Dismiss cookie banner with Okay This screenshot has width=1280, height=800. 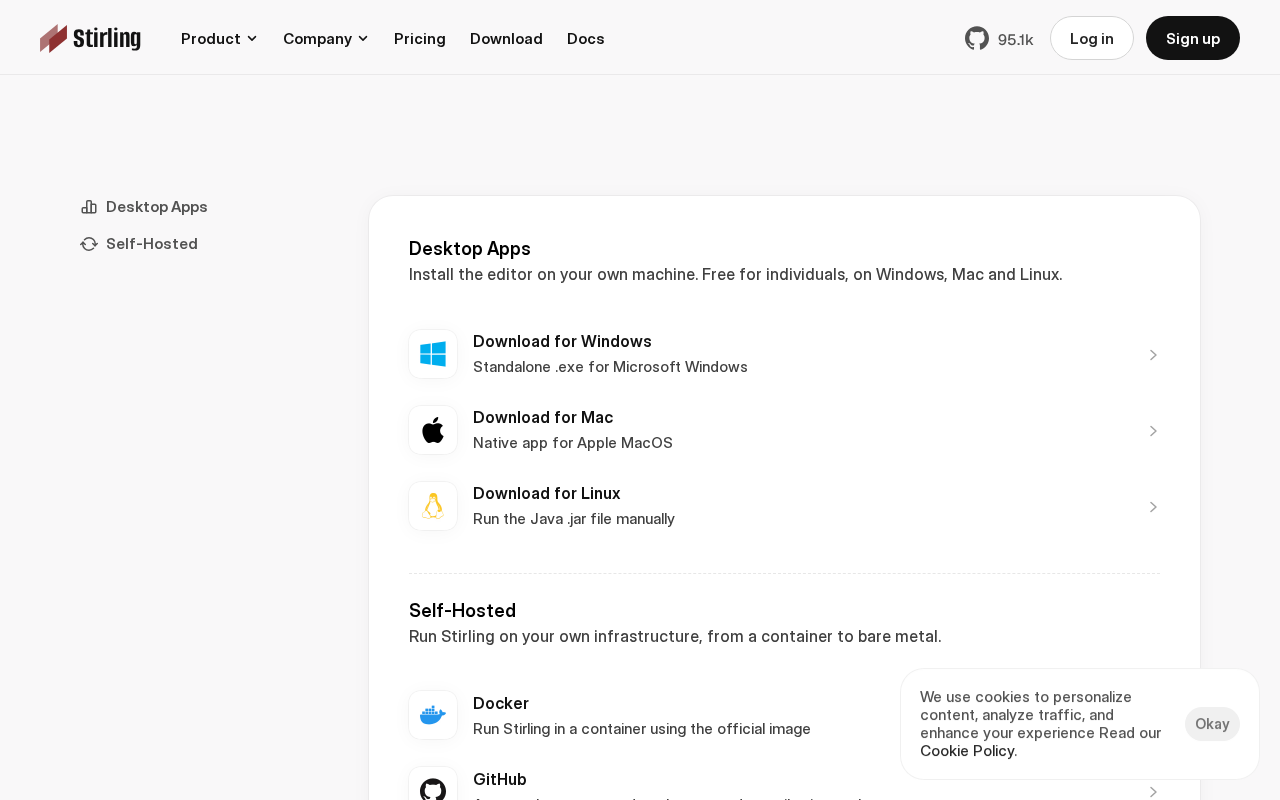pos(1212,724)
